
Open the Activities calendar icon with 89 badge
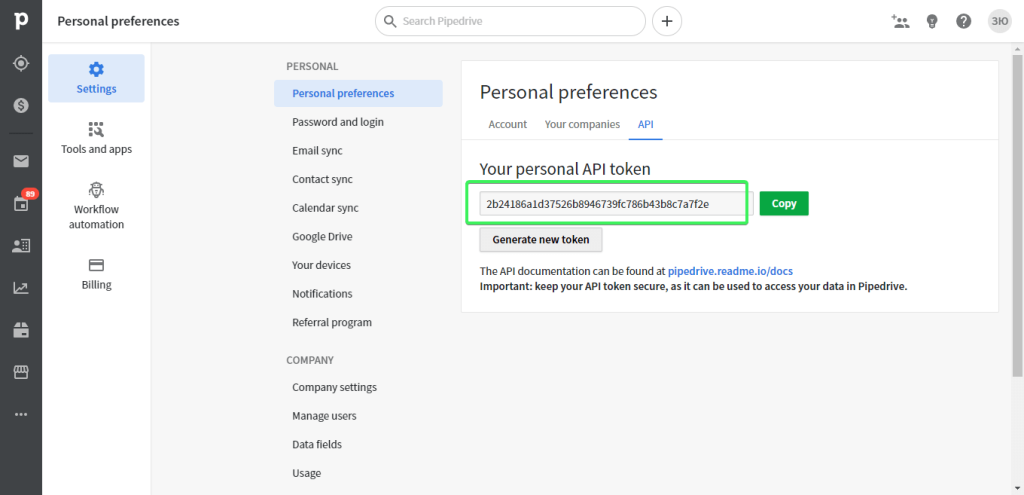(21, 203)
